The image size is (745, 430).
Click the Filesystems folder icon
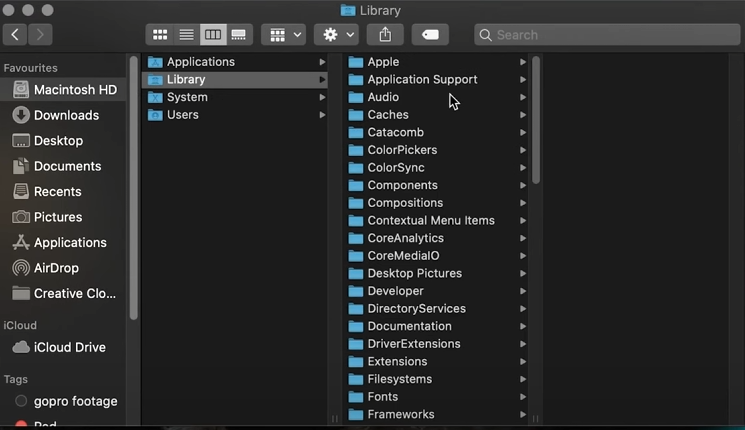[356, 379]
